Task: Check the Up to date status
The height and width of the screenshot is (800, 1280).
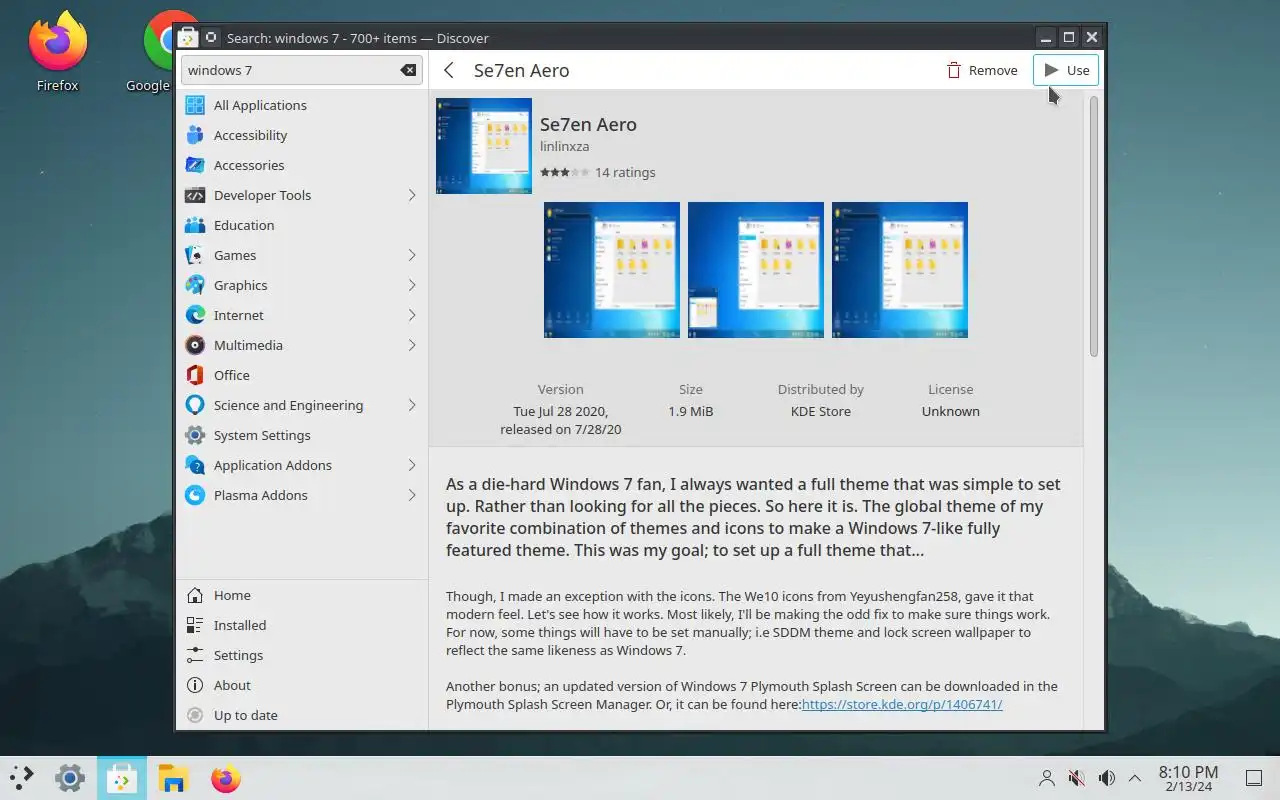Action: (301, 715)
